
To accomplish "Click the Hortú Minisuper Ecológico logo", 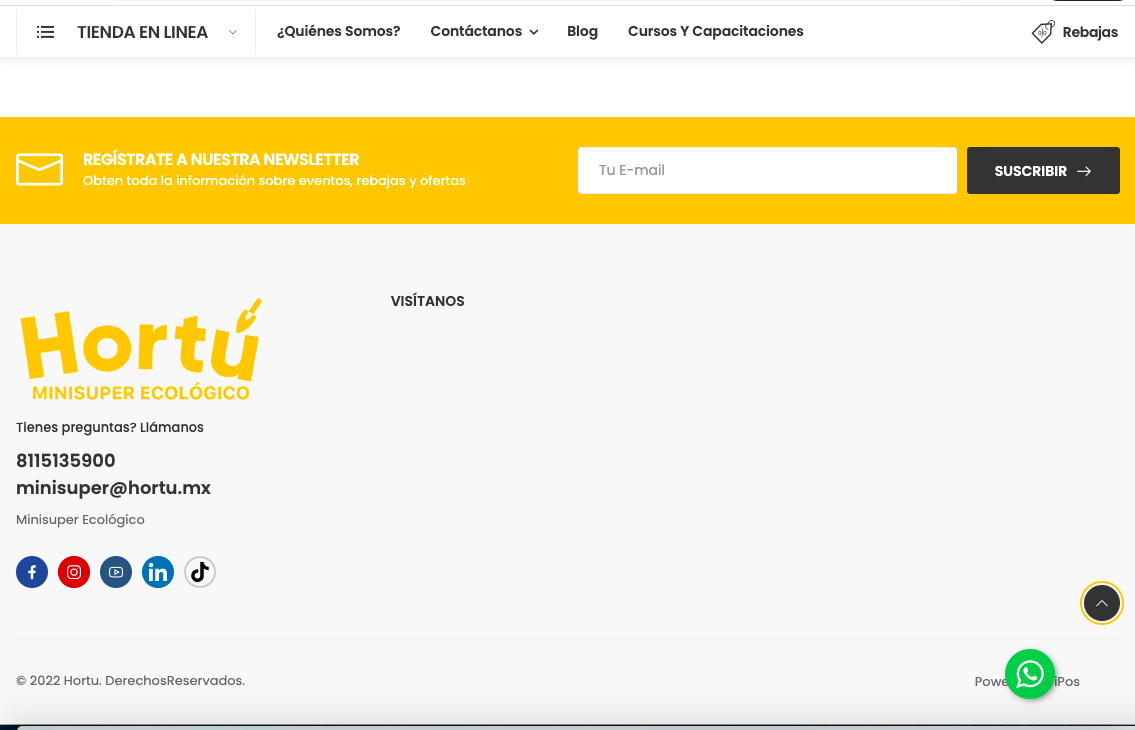I will (141, 351).
